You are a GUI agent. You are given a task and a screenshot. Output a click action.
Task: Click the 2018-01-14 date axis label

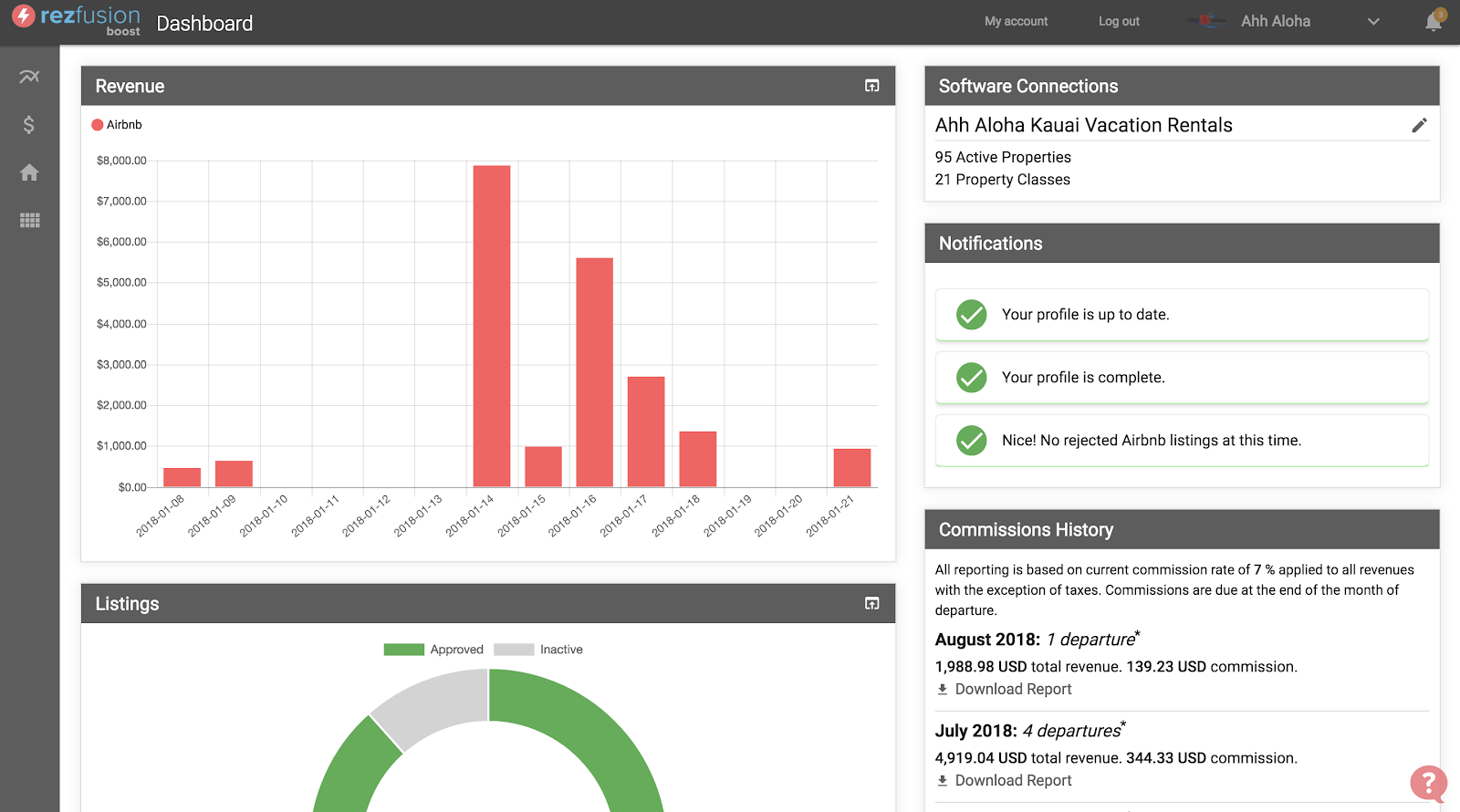coord(470,515)
